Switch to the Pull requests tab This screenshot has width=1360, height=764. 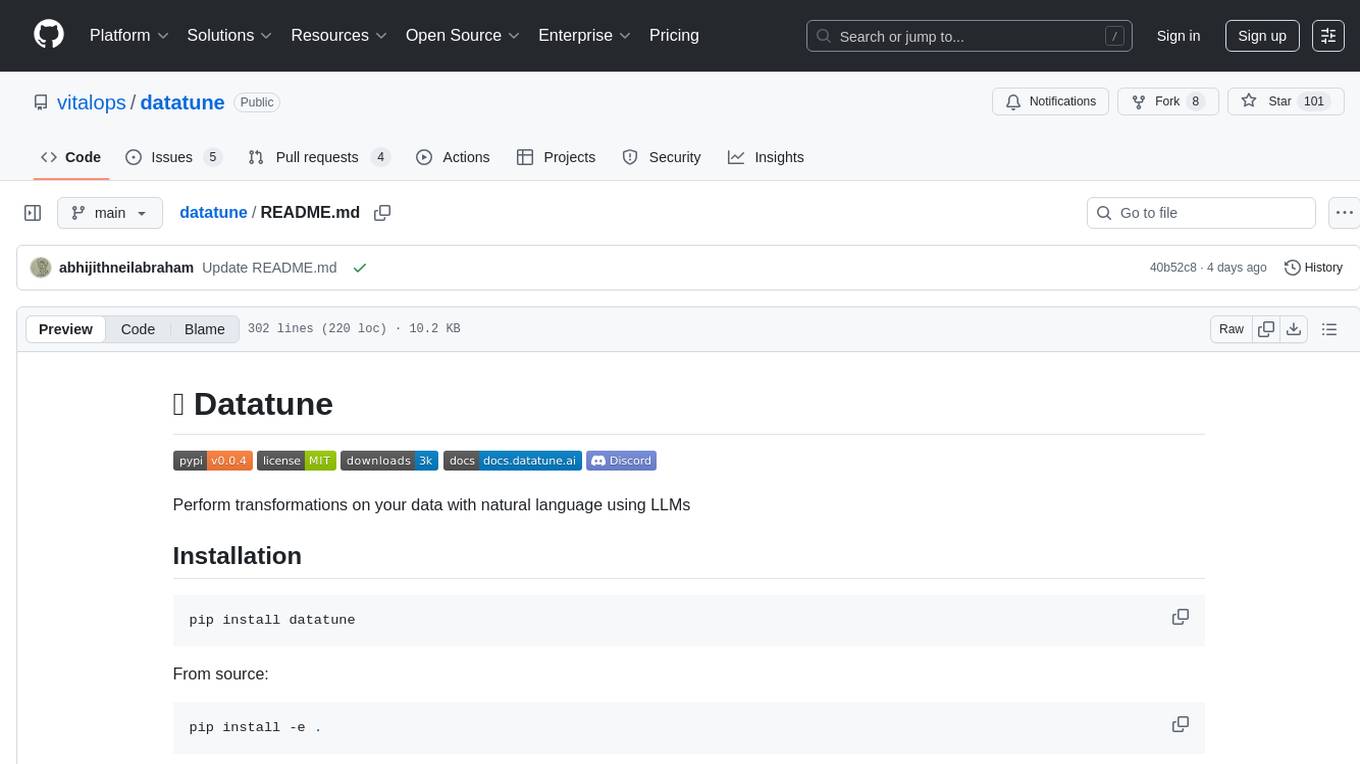318,157
